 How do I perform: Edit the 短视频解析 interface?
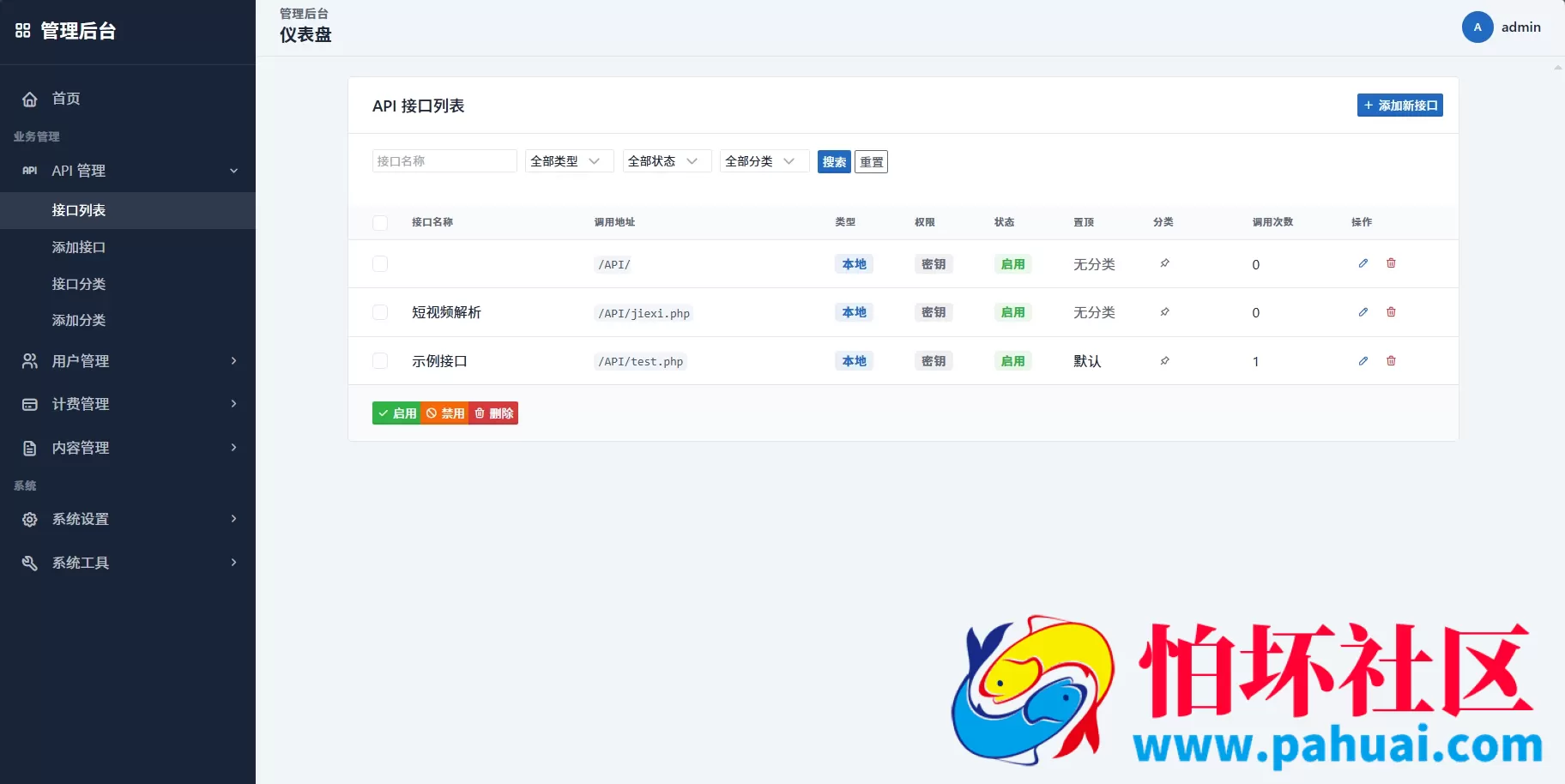coord(1363,312)
